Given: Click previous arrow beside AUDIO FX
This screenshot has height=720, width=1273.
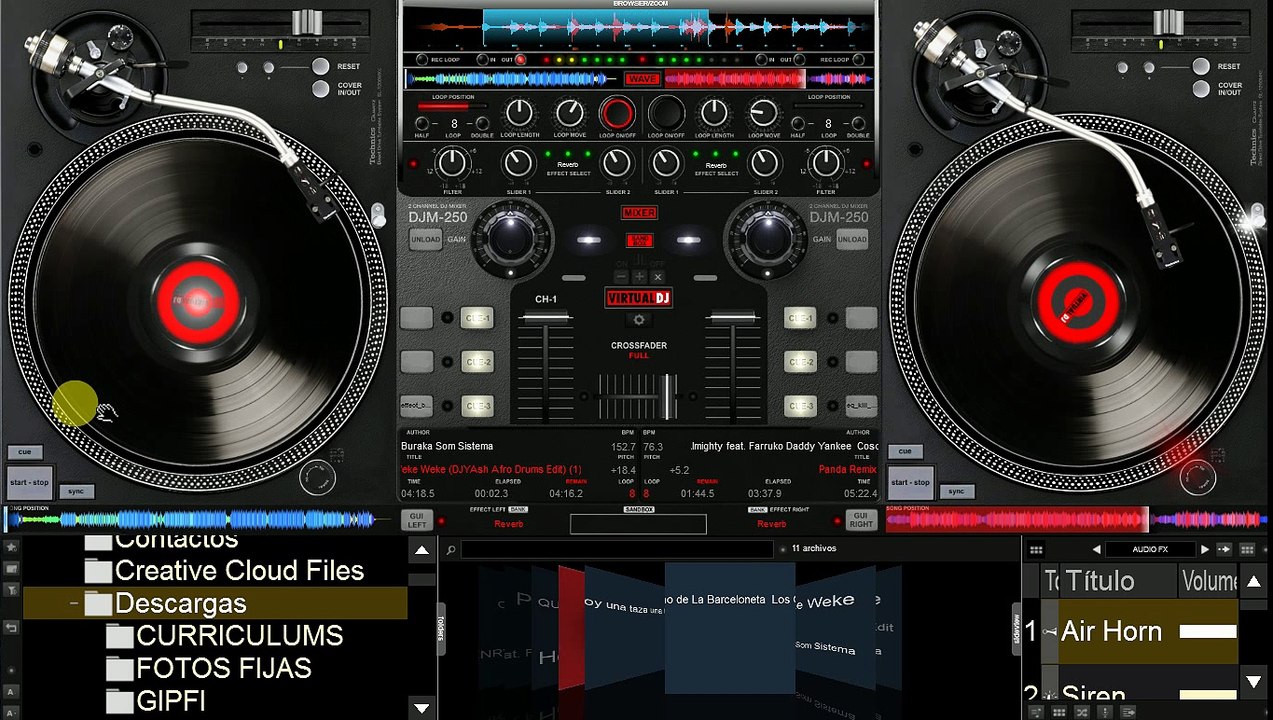Looking at the screenshot, I should coord(1096,550).
